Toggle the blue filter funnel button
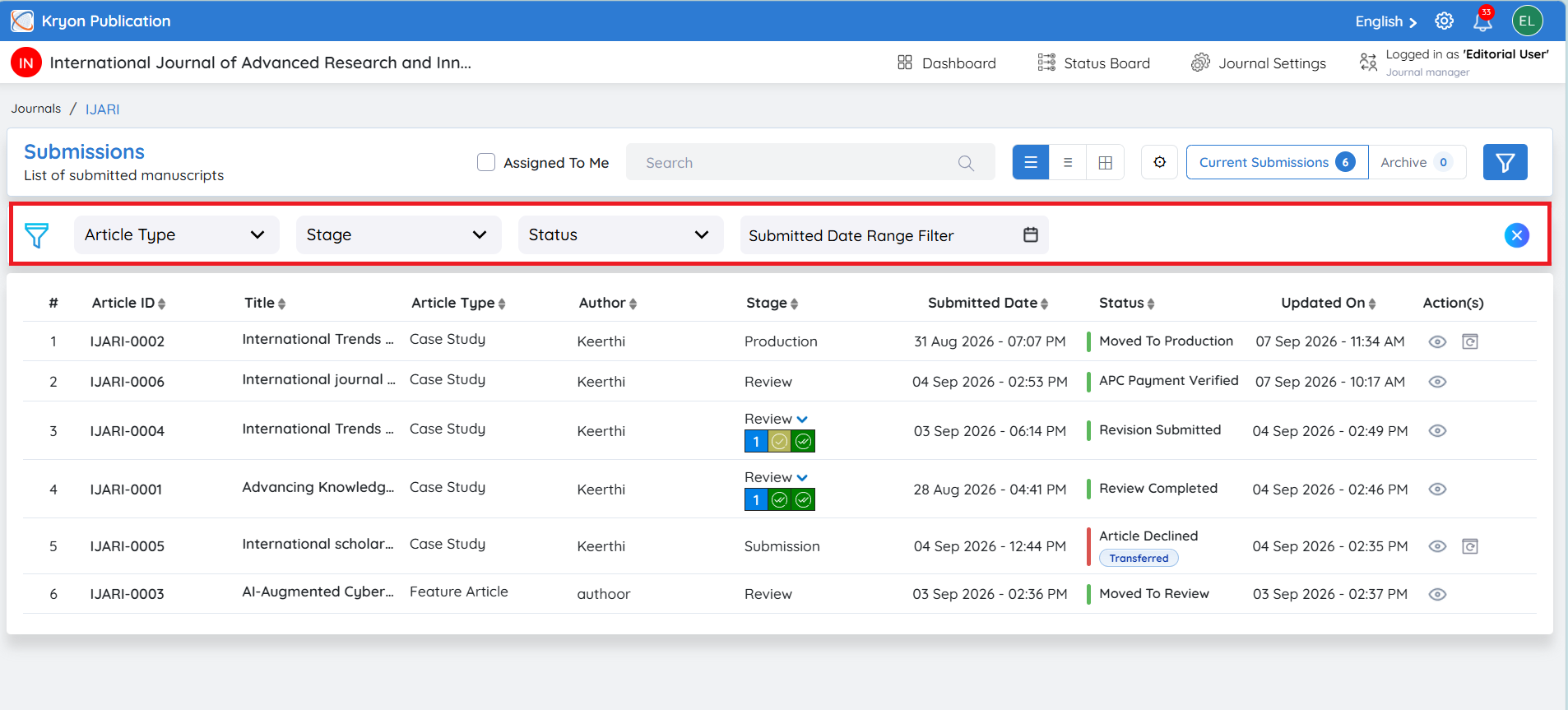The width and height of the screenshot is (1568, 710). (1505, 162)
